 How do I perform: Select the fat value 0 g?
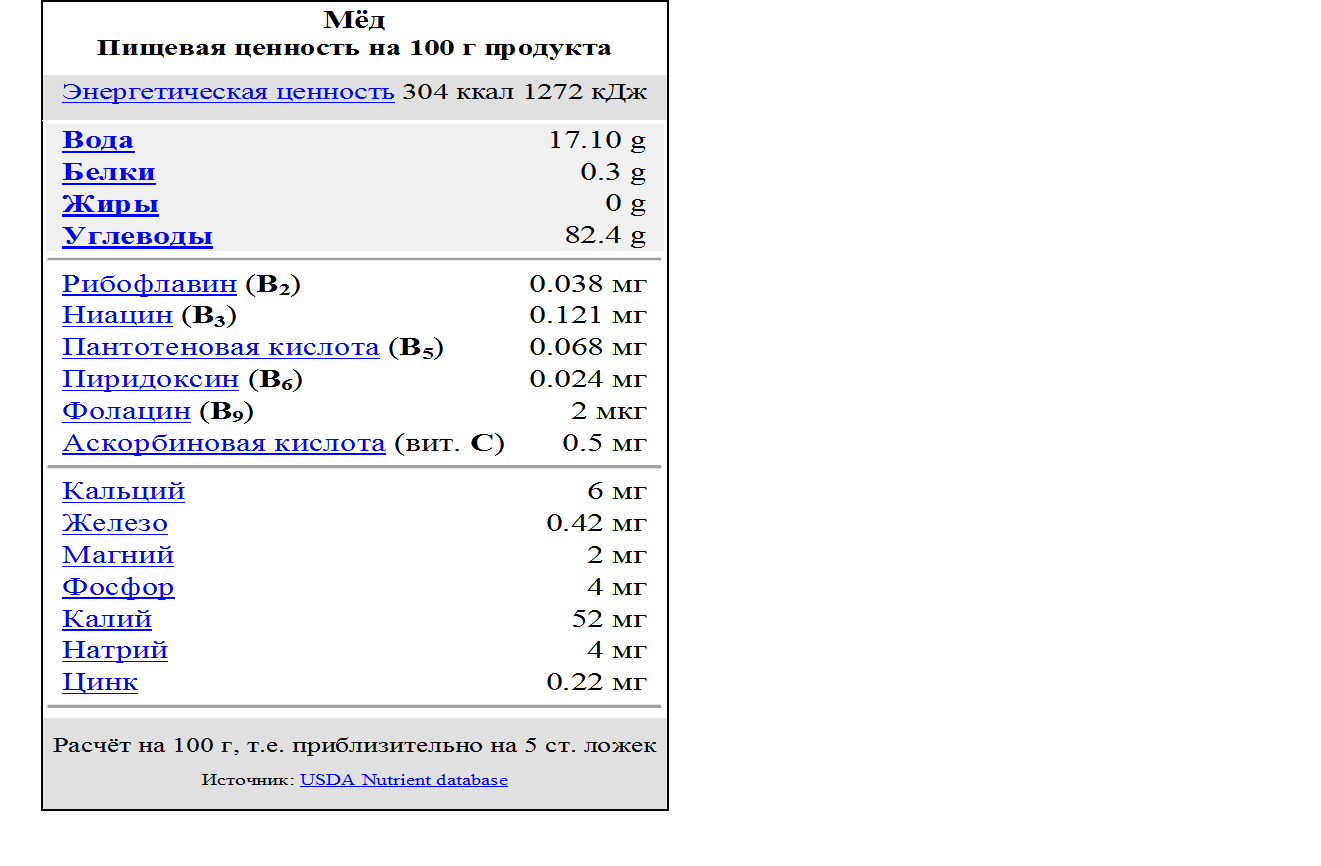(x=626, y=204)
